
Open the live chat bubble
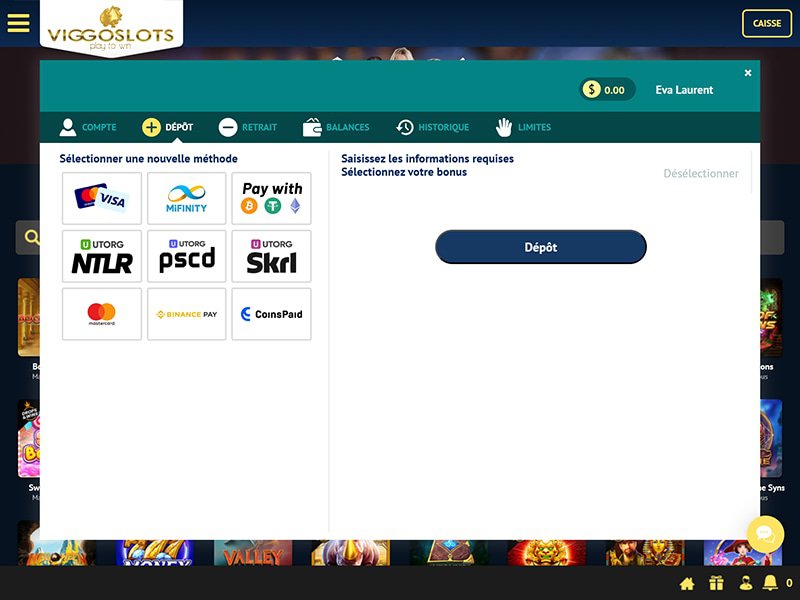(x=765, y=534)
